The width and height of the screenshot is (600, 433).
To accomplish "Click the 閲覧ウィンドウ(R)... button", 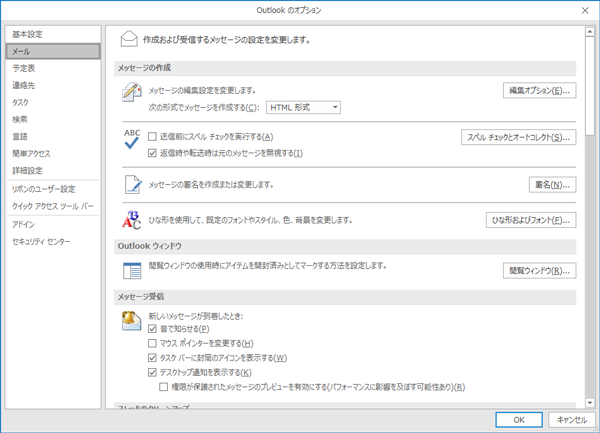I will (540, 270).
